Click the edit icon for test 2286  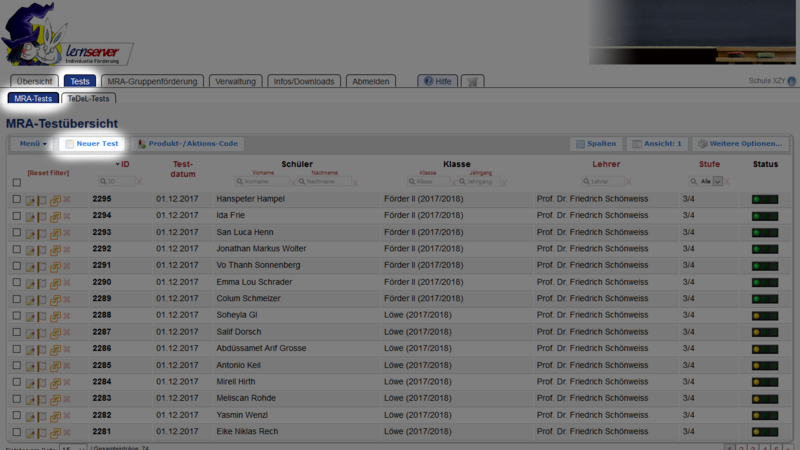tap(30, 348)
